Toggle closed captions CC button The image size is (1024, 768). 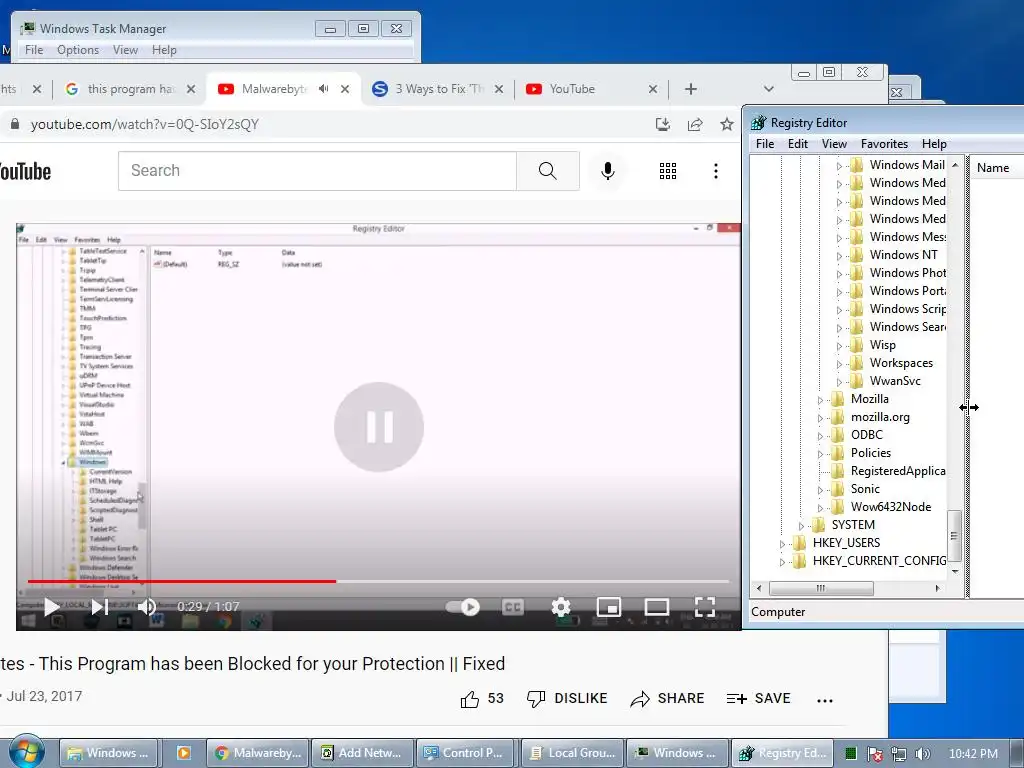(513, 607)
